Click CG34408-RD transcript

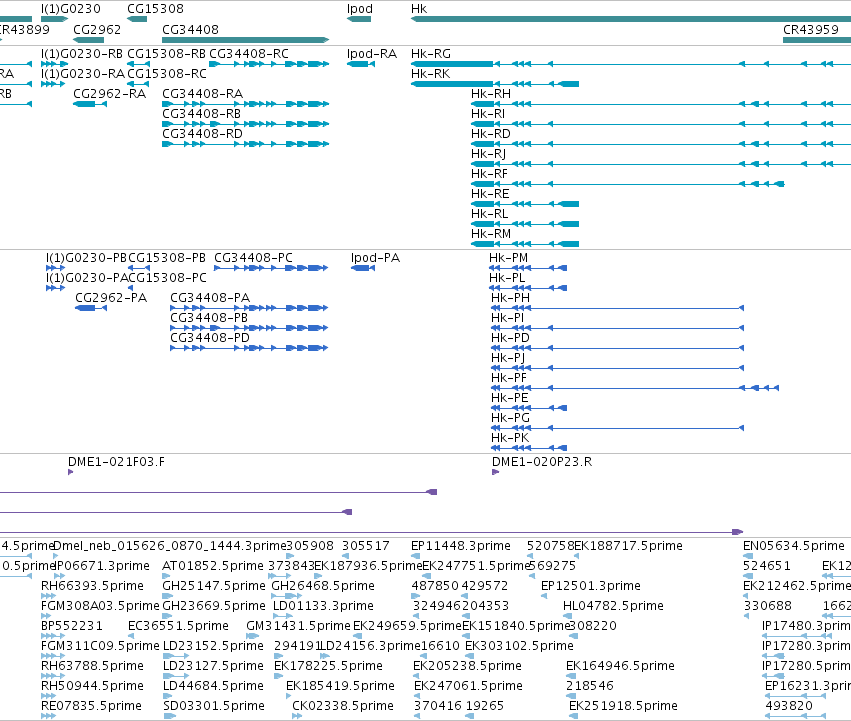202,134
